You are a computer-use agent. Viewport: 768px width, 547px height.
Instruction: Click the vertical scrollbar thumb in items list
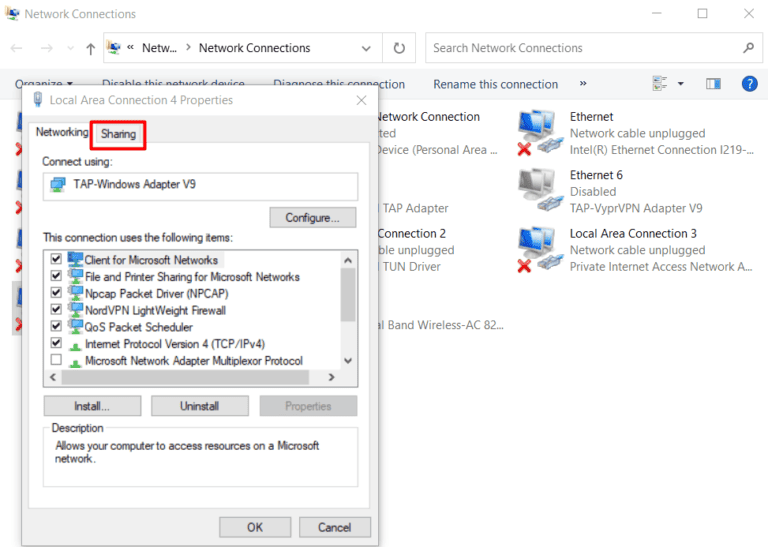click(x=348, y=295)
